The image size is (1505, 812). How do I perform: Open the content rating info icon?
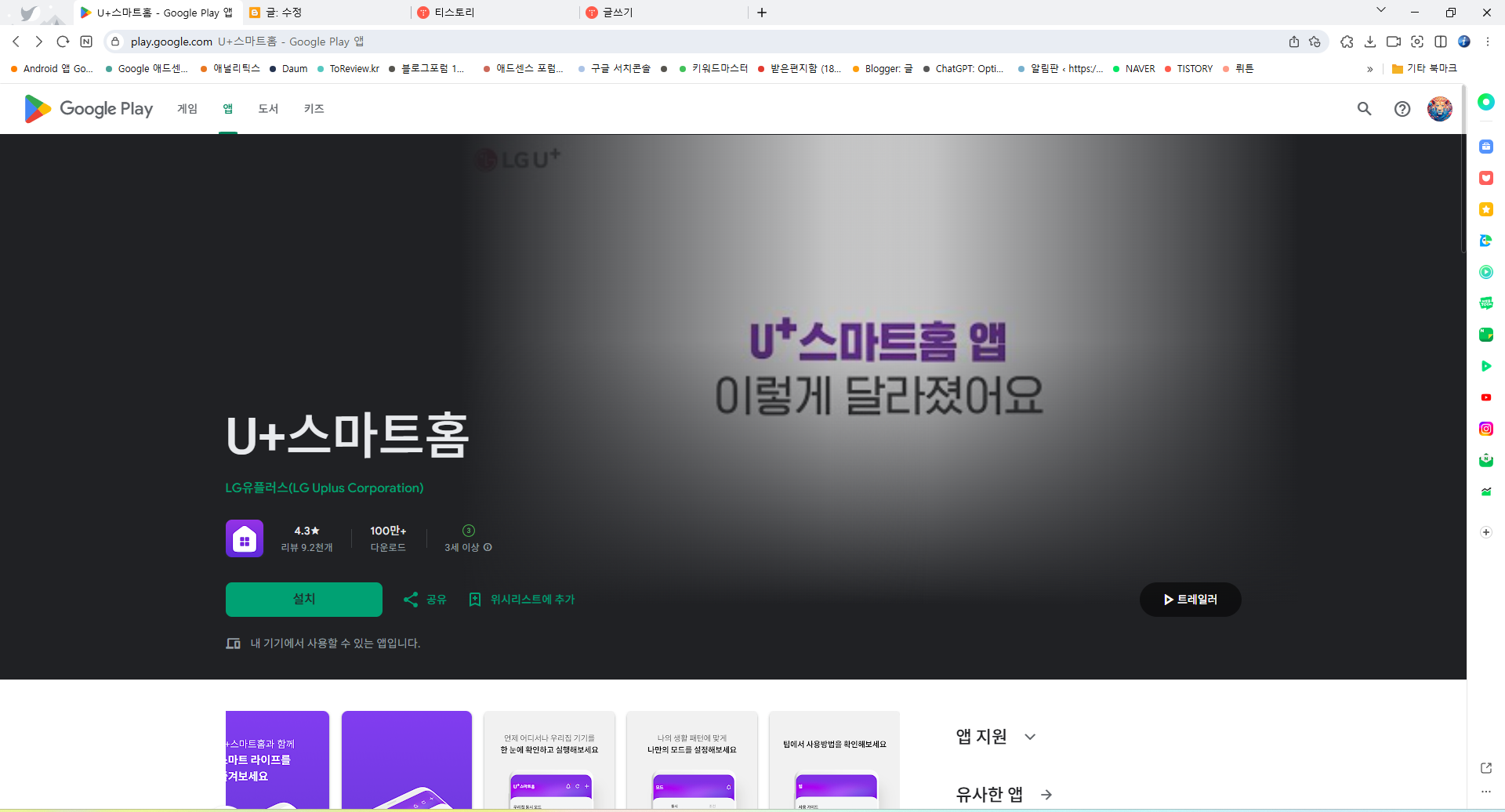point(488,547)
